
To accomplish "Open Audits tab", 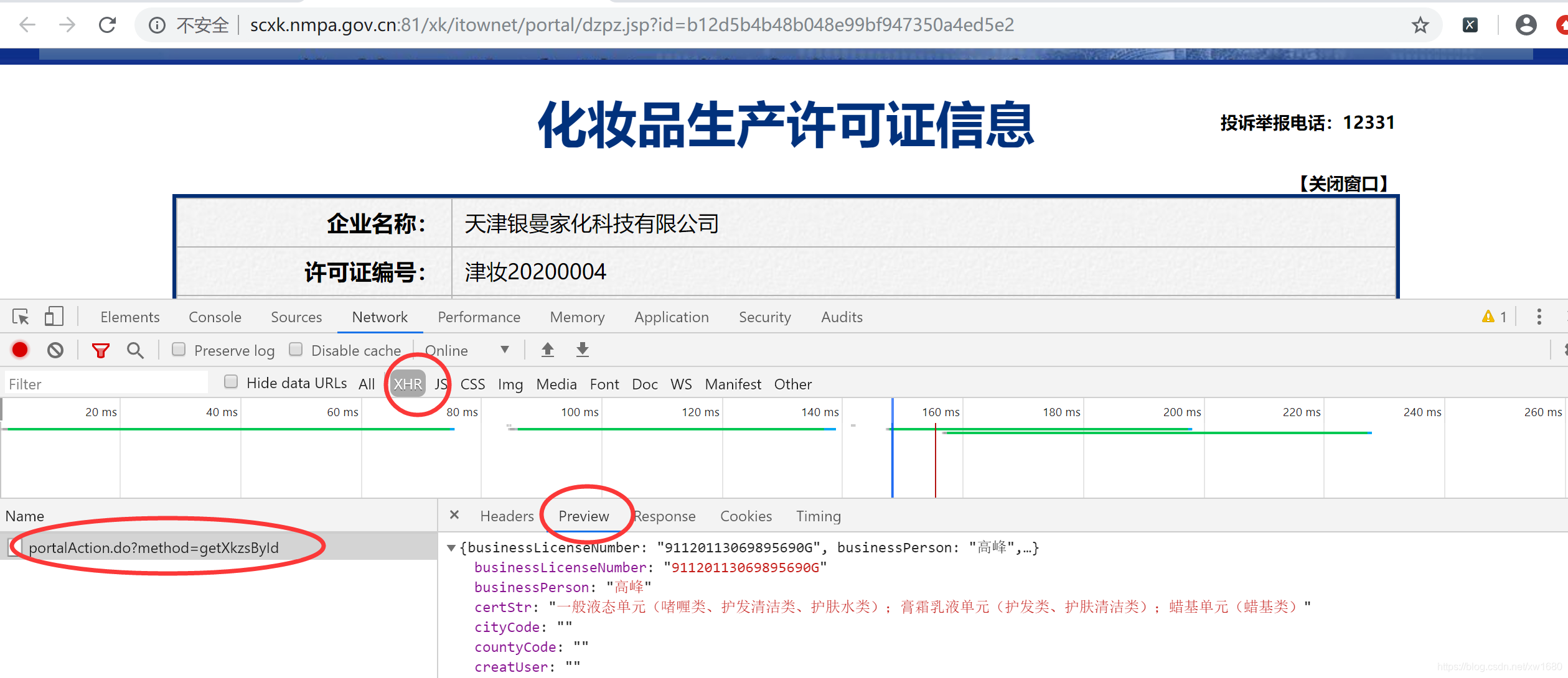I will (842, 317).
